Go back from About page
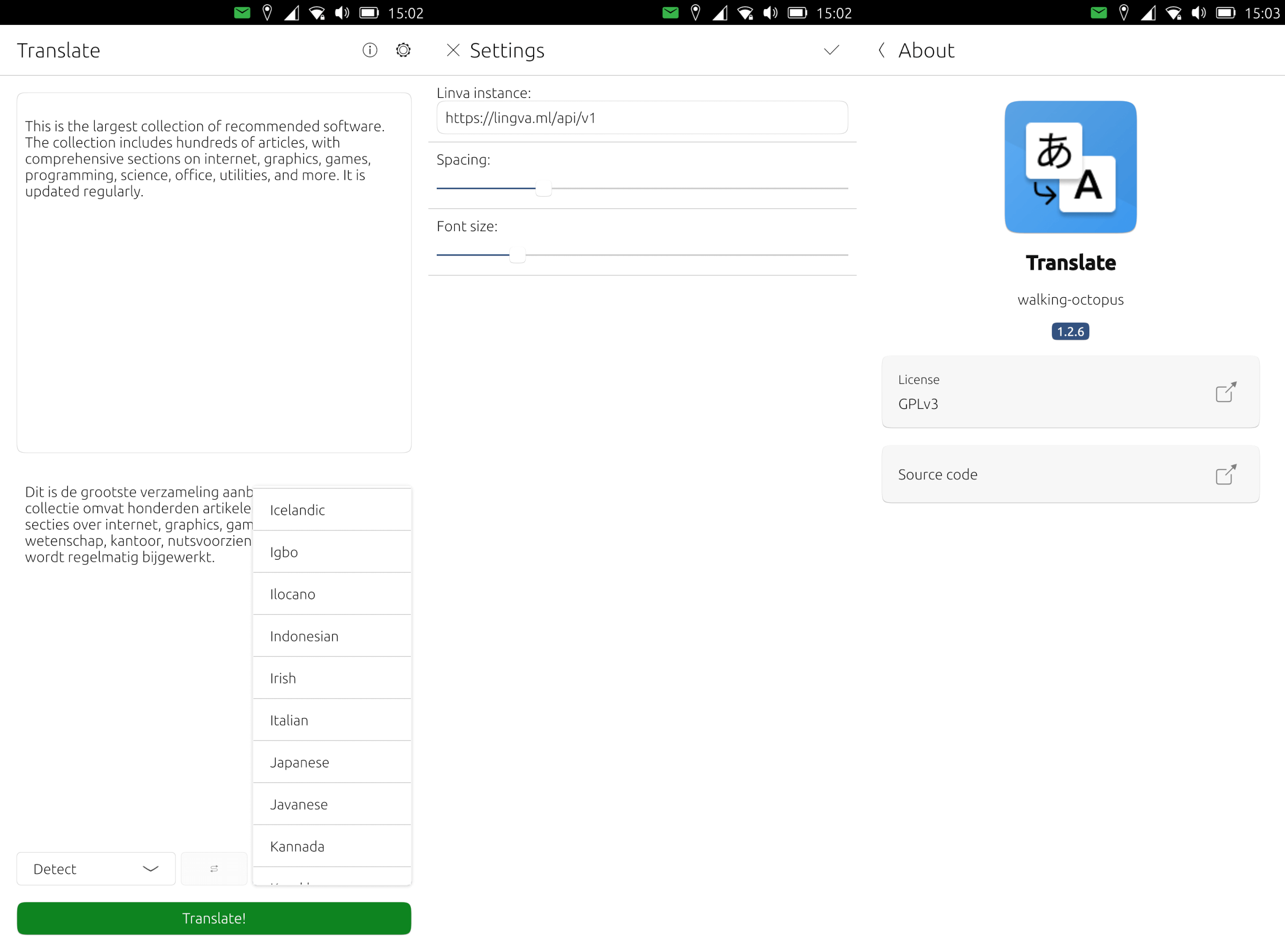 [882, 50]
